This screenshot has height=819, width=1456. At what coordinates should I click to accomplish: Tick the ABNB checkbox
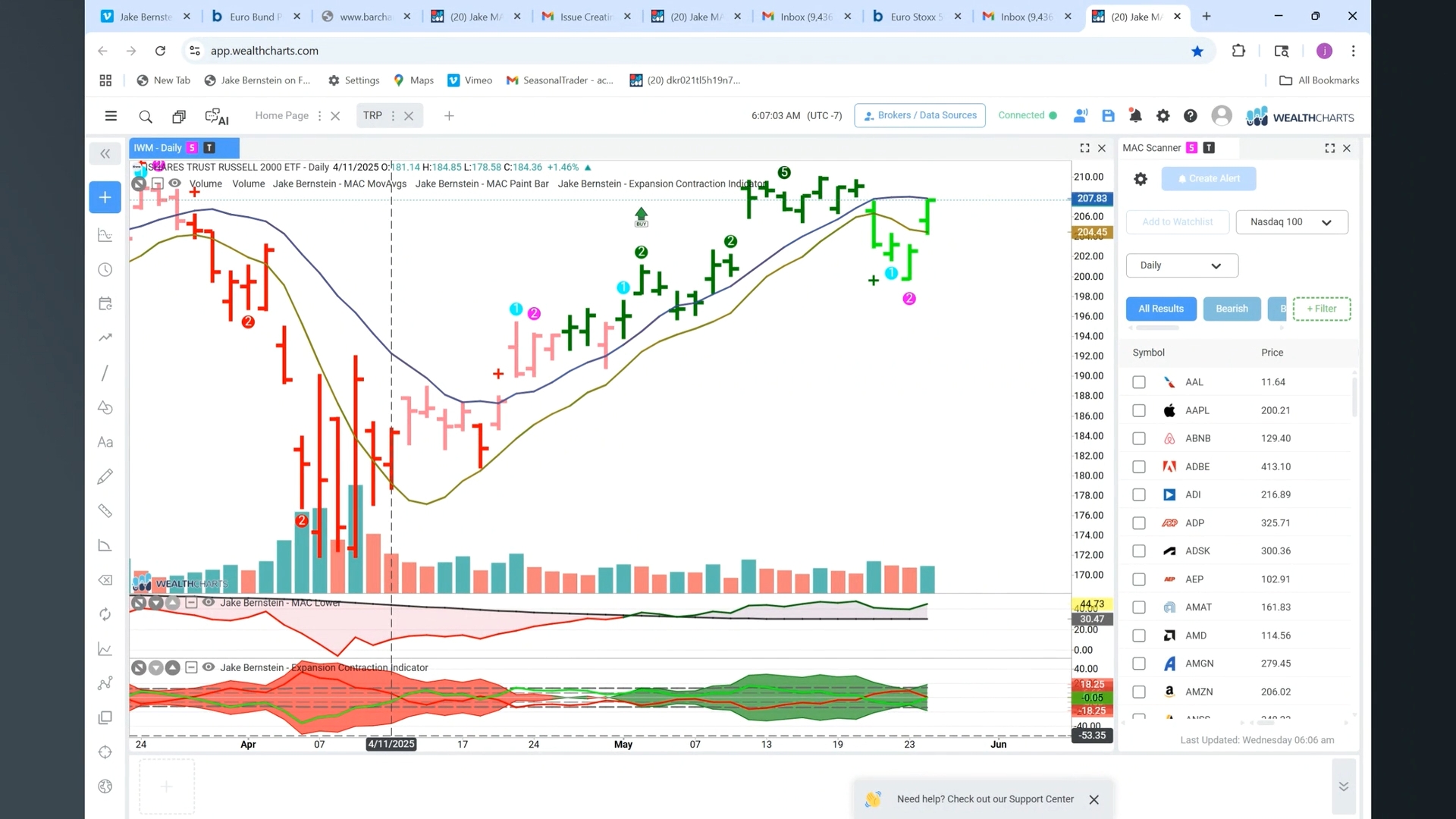[x=1138, y=438]
